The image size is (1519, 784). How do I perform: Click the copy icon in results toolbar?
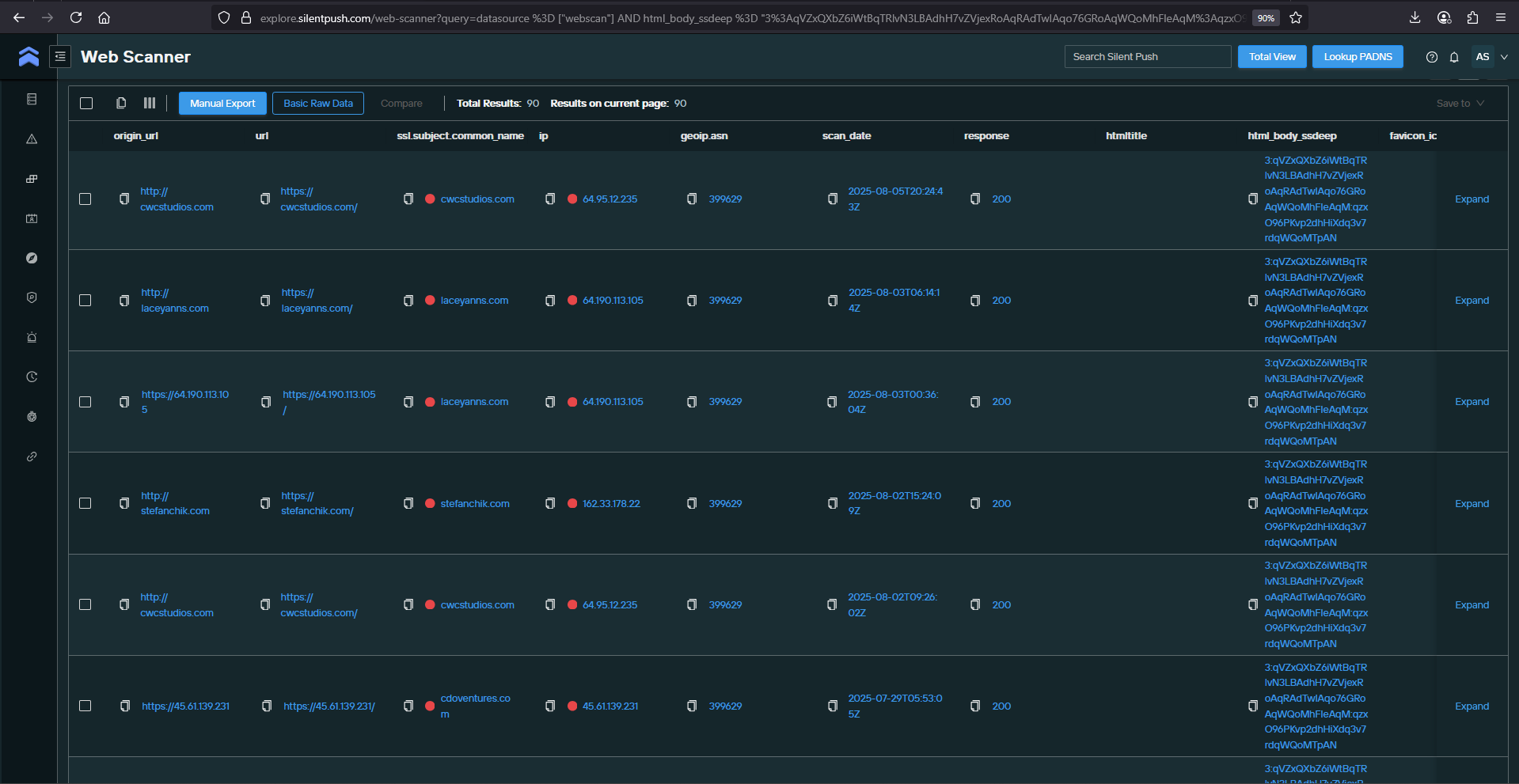point(121,103)
